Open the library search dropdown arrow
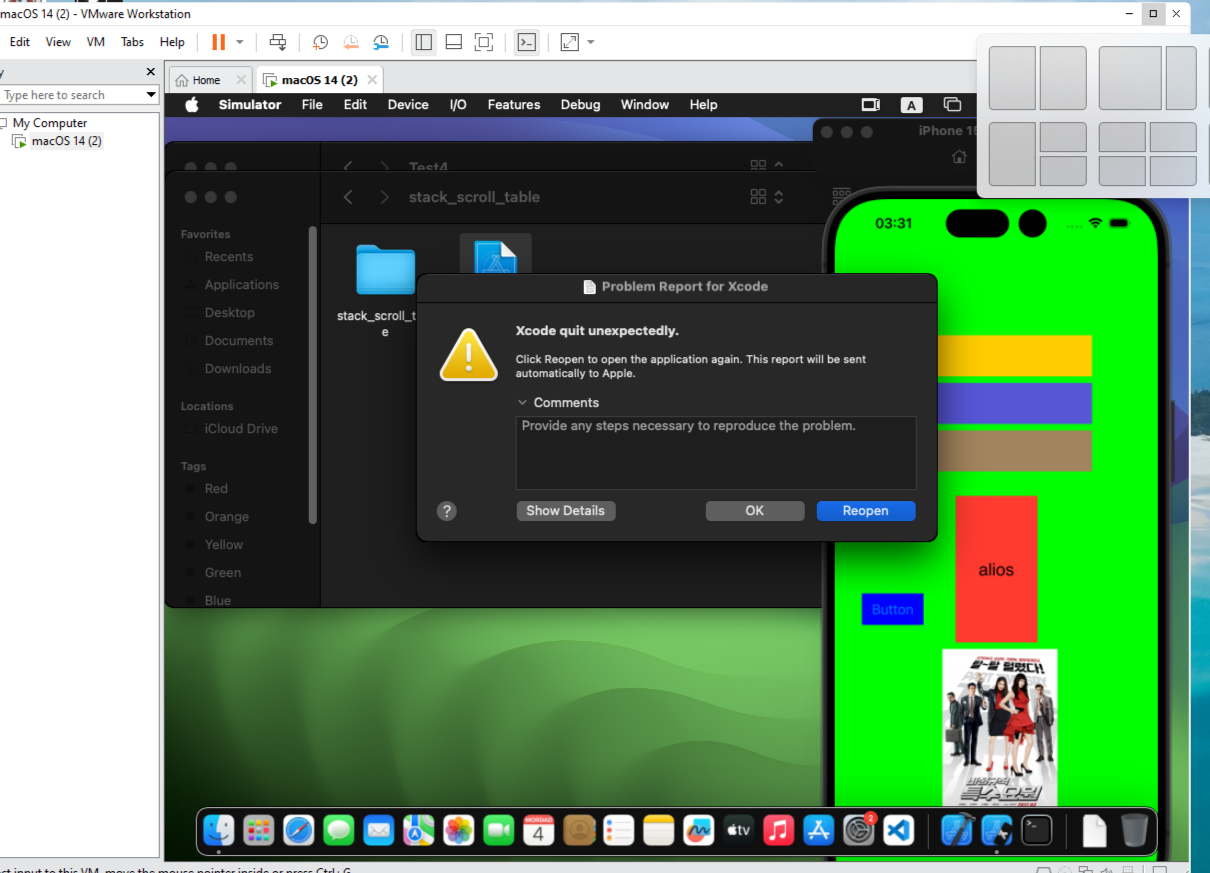The height and width of the screenshot is (873, 1210). tap(151, 95)
